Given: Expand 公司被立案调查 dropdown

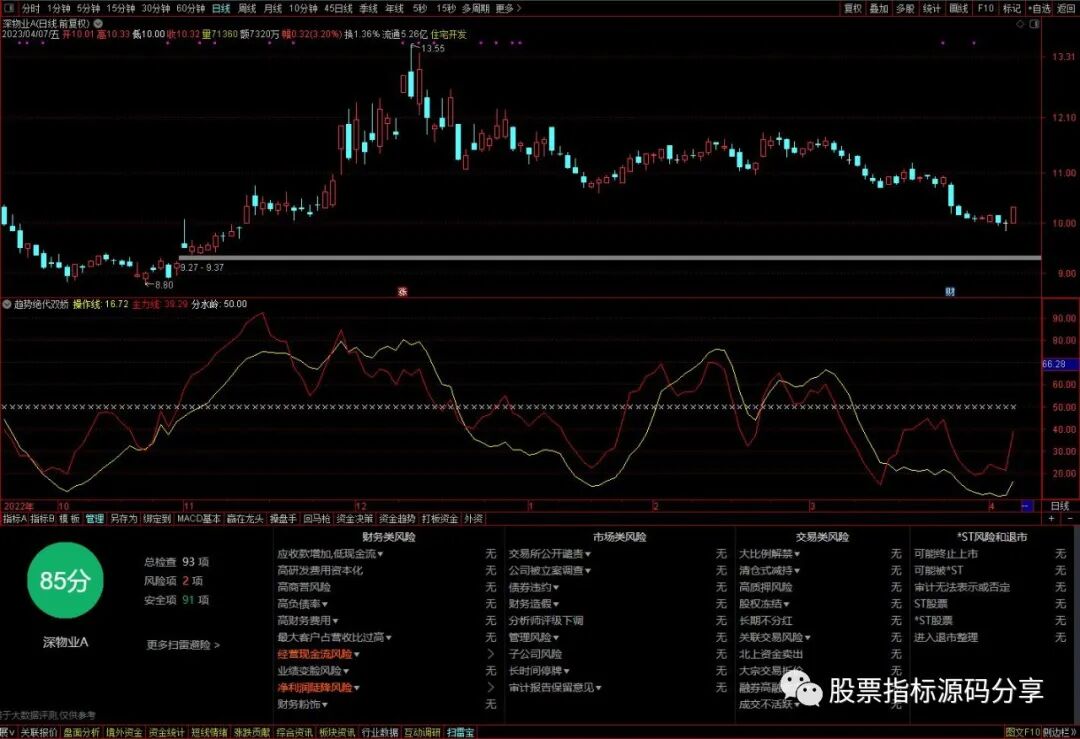Looking at the screenshot, I should pyautogui.click(x=550, y=570).
